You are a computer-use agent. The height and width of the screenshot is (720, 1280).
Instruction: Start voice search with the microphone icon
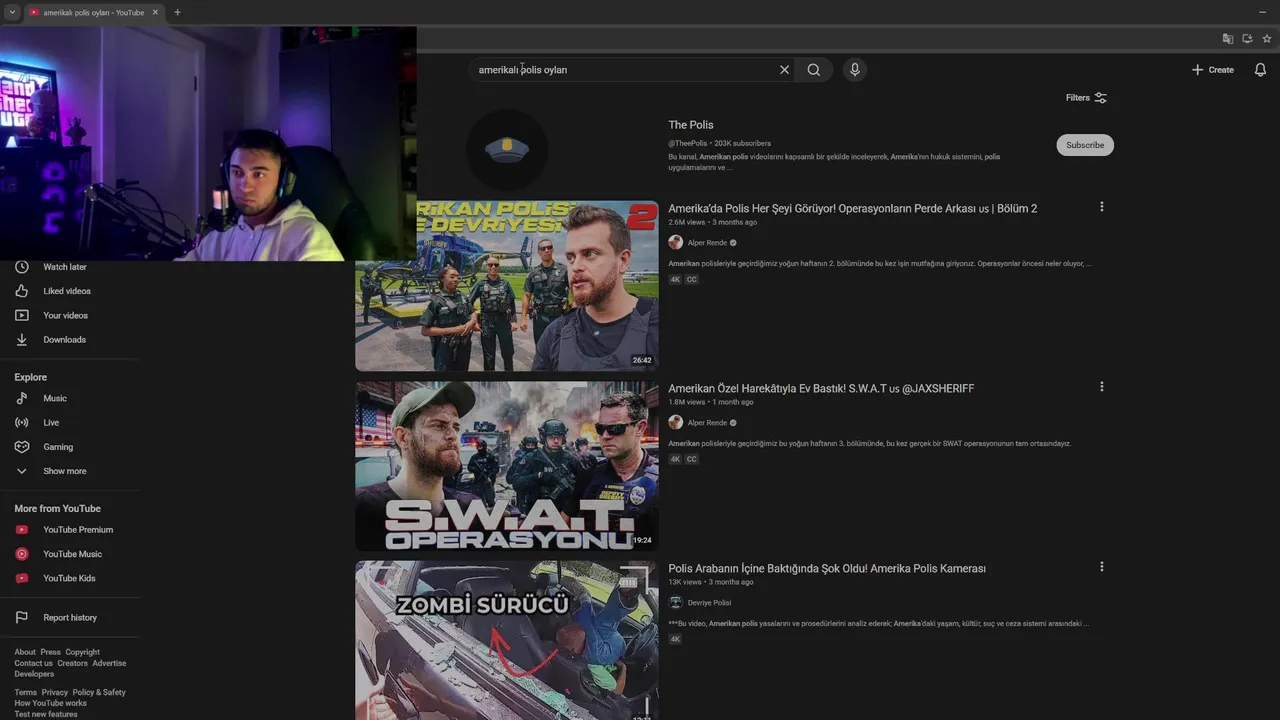click(854, 70)
